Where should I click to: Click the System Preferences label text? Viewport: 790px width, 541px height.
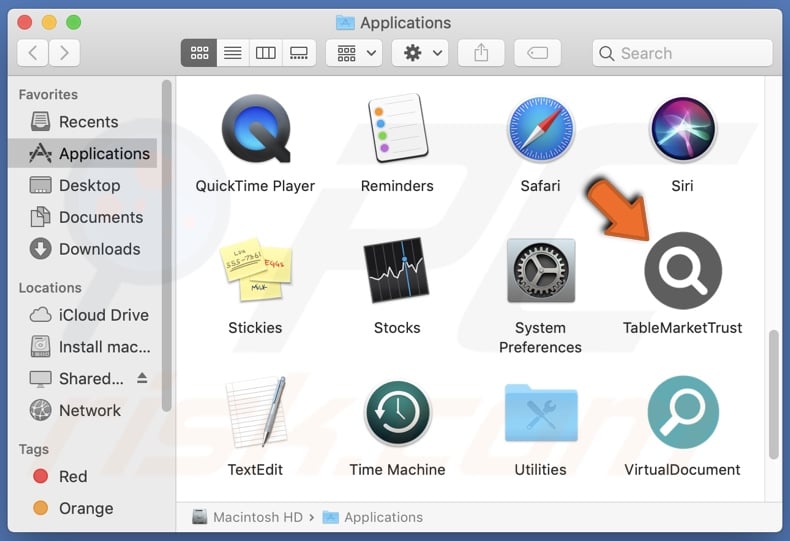point(540,337)
